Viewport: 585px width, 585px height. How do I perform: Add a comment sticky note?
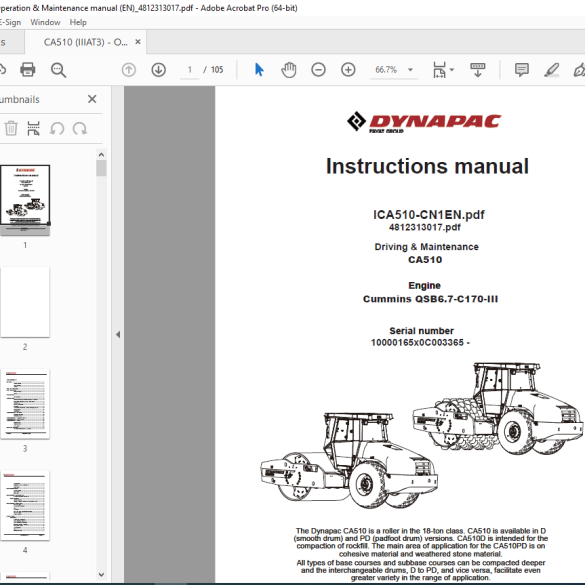click(522, 70)
